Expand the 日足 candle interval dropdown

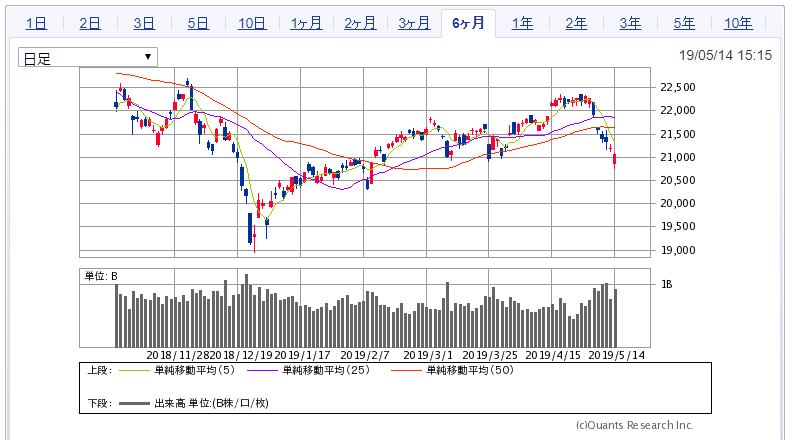88,58
